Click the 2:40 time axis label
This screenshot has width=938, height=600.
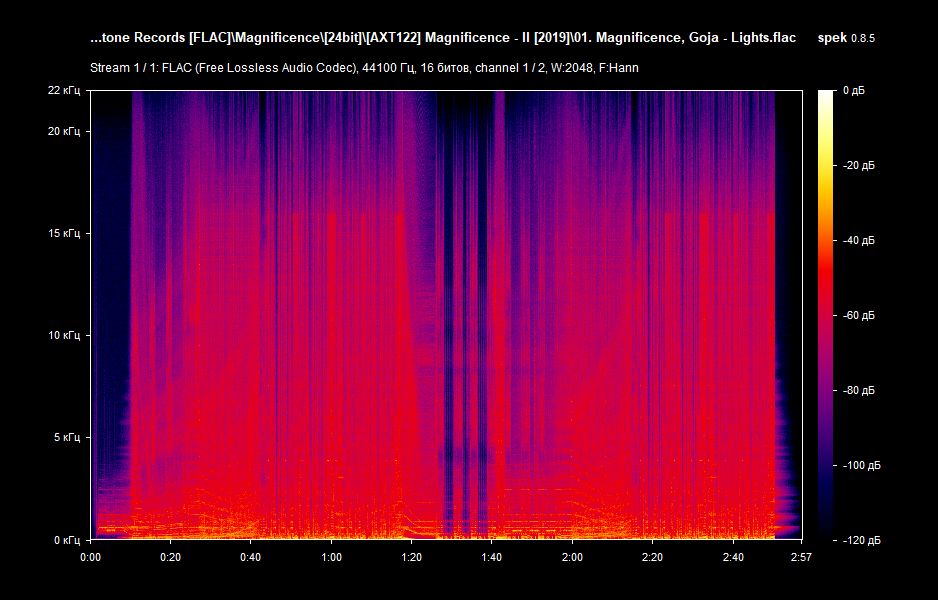pyautogui.click(x=733, y=558)
